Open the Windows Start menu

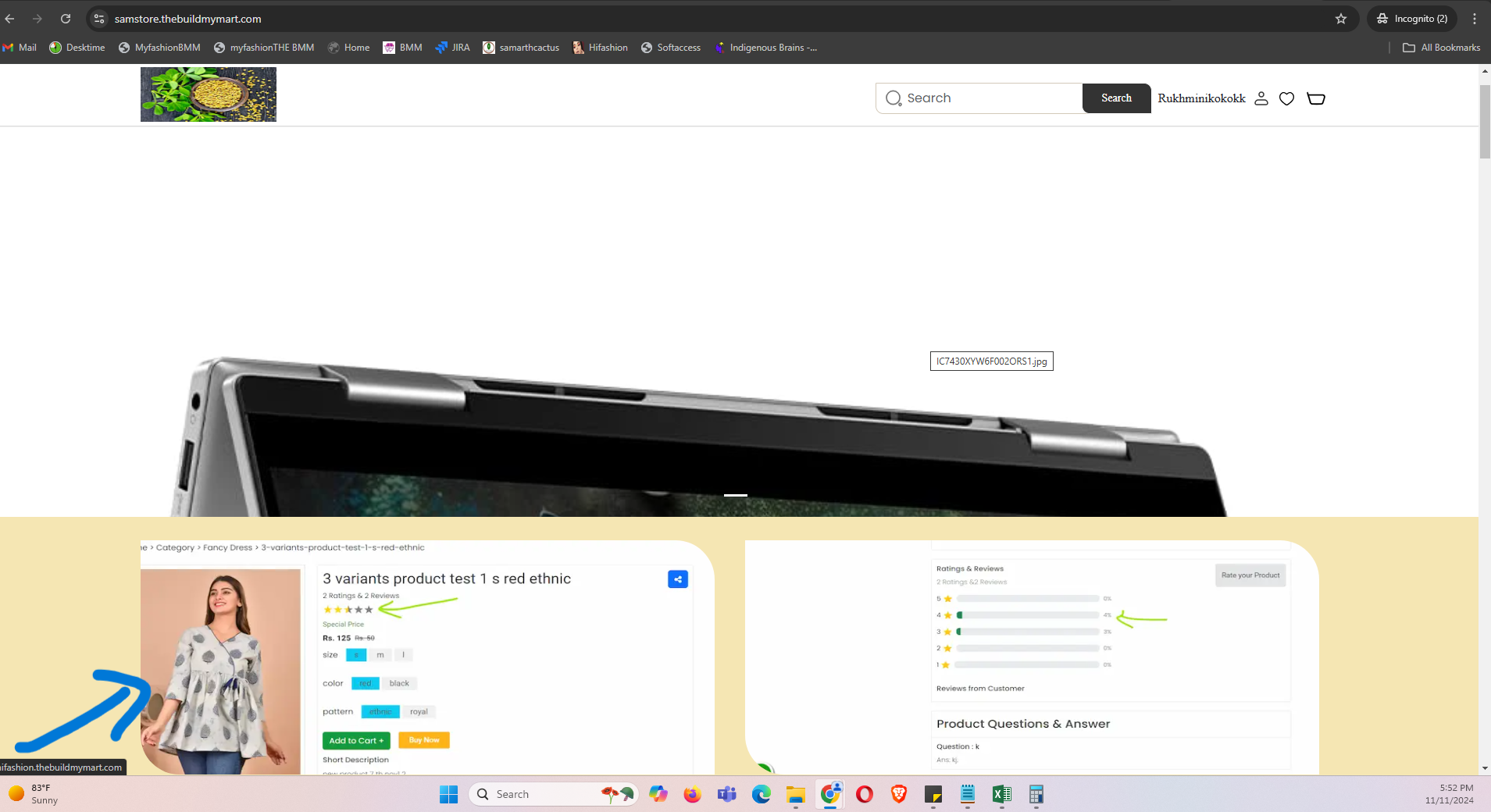click(449, 794)
